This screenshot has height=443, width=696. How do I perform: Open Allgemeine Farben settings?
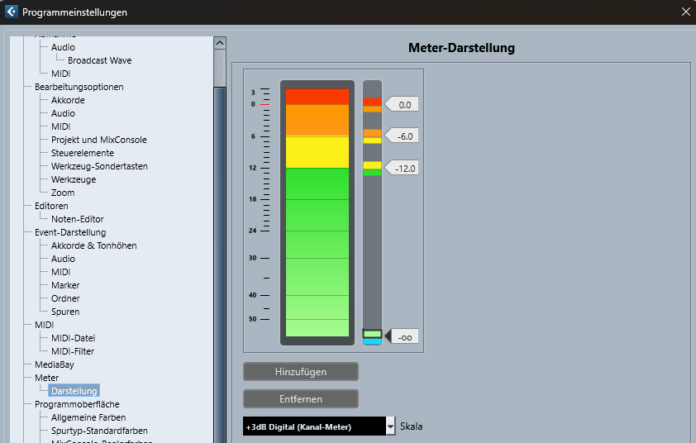coord(88,418)
